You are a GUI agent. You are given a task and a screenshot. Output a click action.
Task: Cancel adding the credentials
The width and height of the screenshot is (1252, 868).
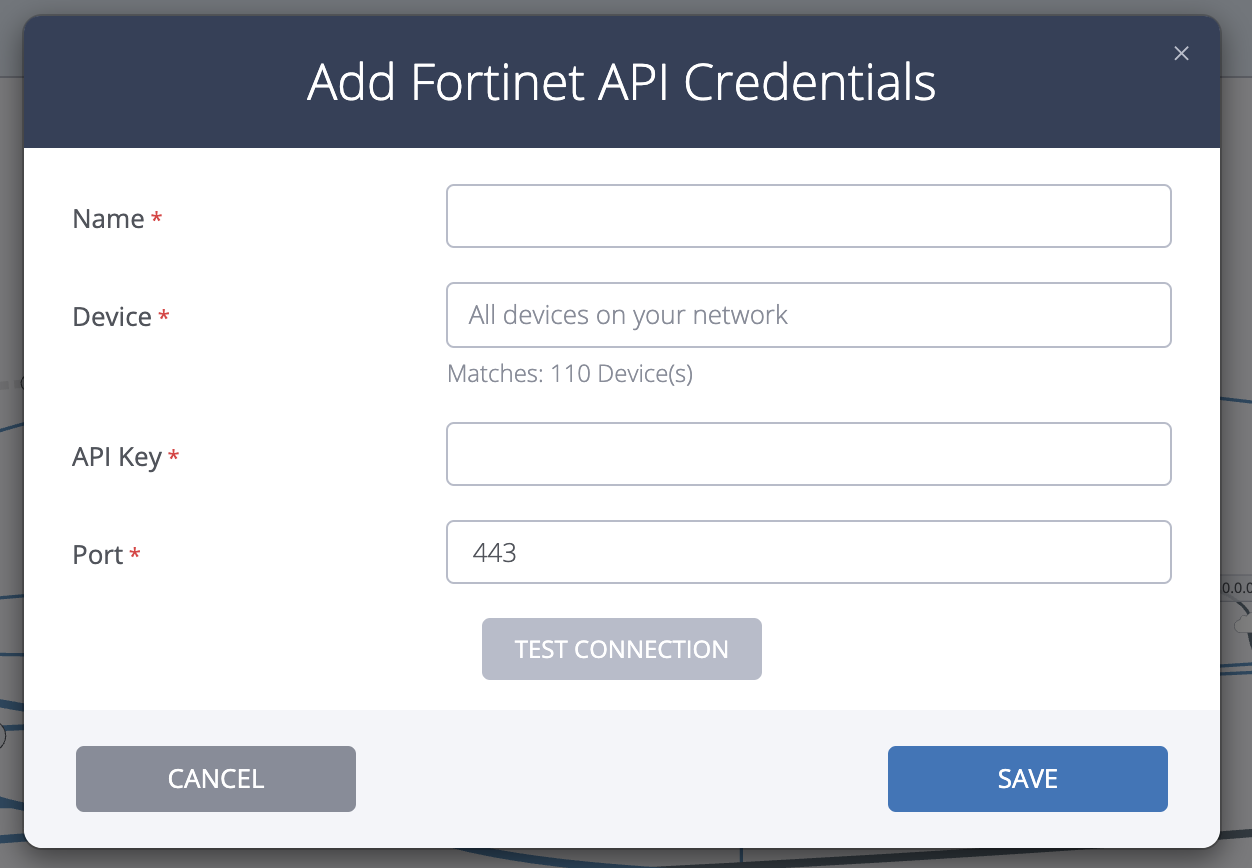(215, 778)
